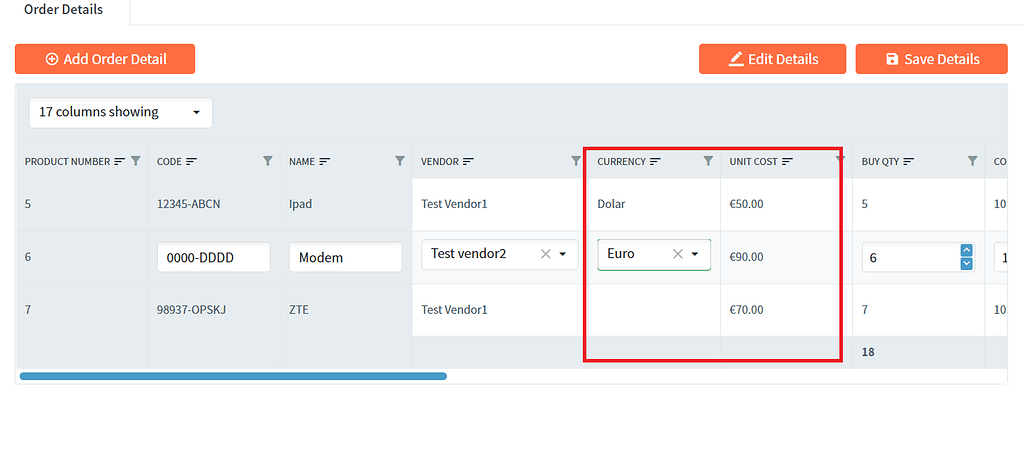This screenshot has width=1024, height=456.
Task: Click the Modem name input field
Action: (x=345, y=257)
